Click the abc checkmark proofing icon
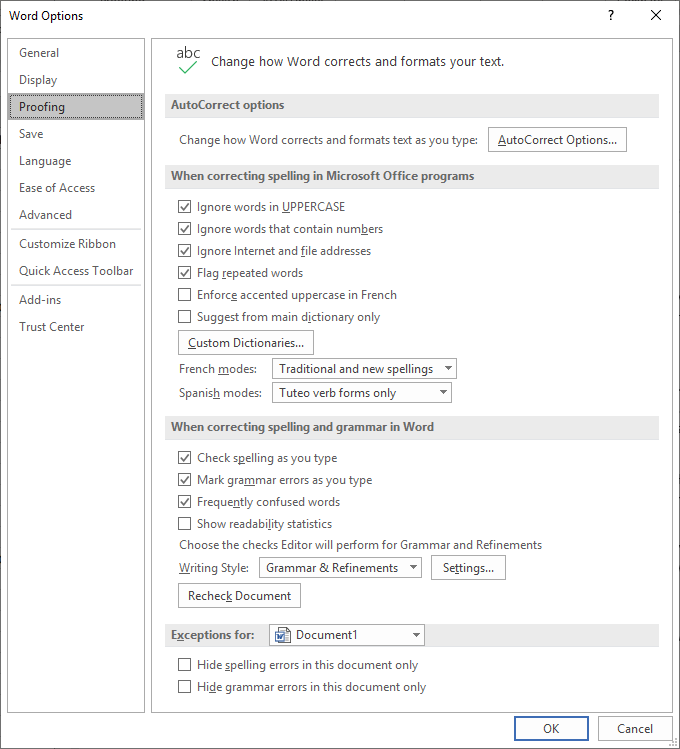The width and height of the screenshot is (680, 749). click(x=188, y=60)
